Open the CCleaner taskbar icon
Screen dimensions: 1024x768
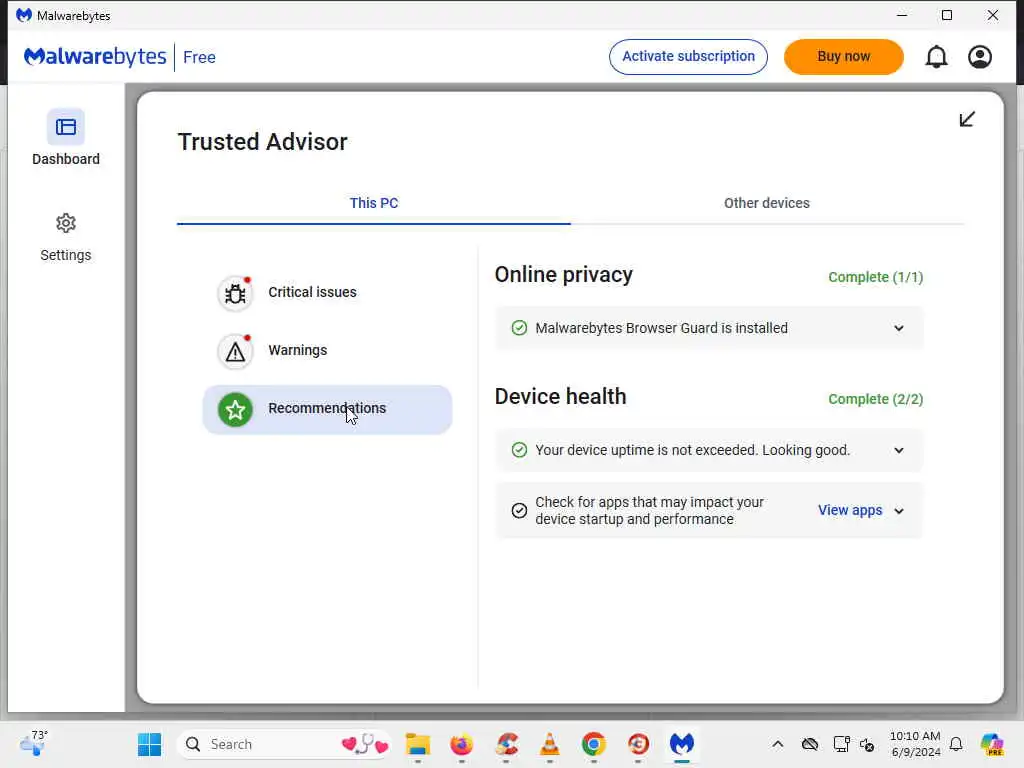[506, 744]
